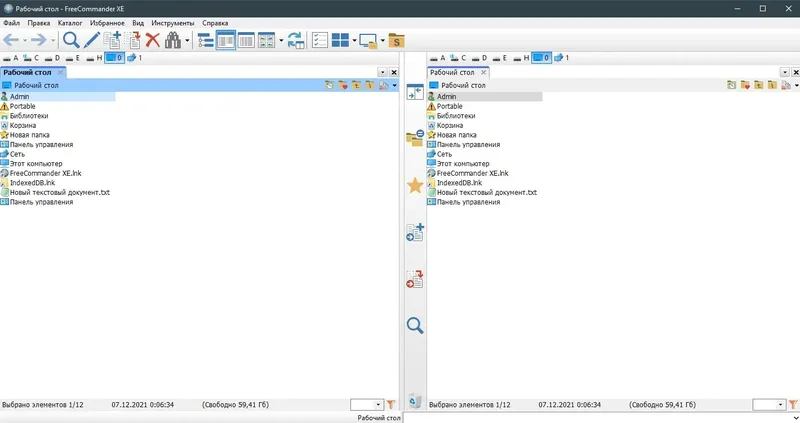Click the favorites folder heart icon in left panel
Image resolution: width=800 pixels, height=423 pixels.
343,85
